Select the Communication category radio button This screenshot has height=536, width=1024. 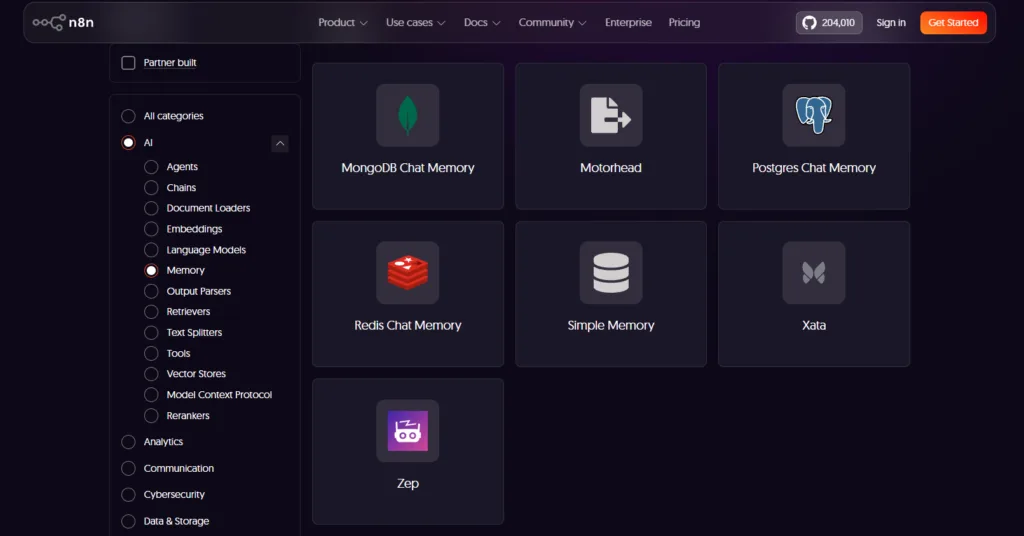click(x=128, y=469)
